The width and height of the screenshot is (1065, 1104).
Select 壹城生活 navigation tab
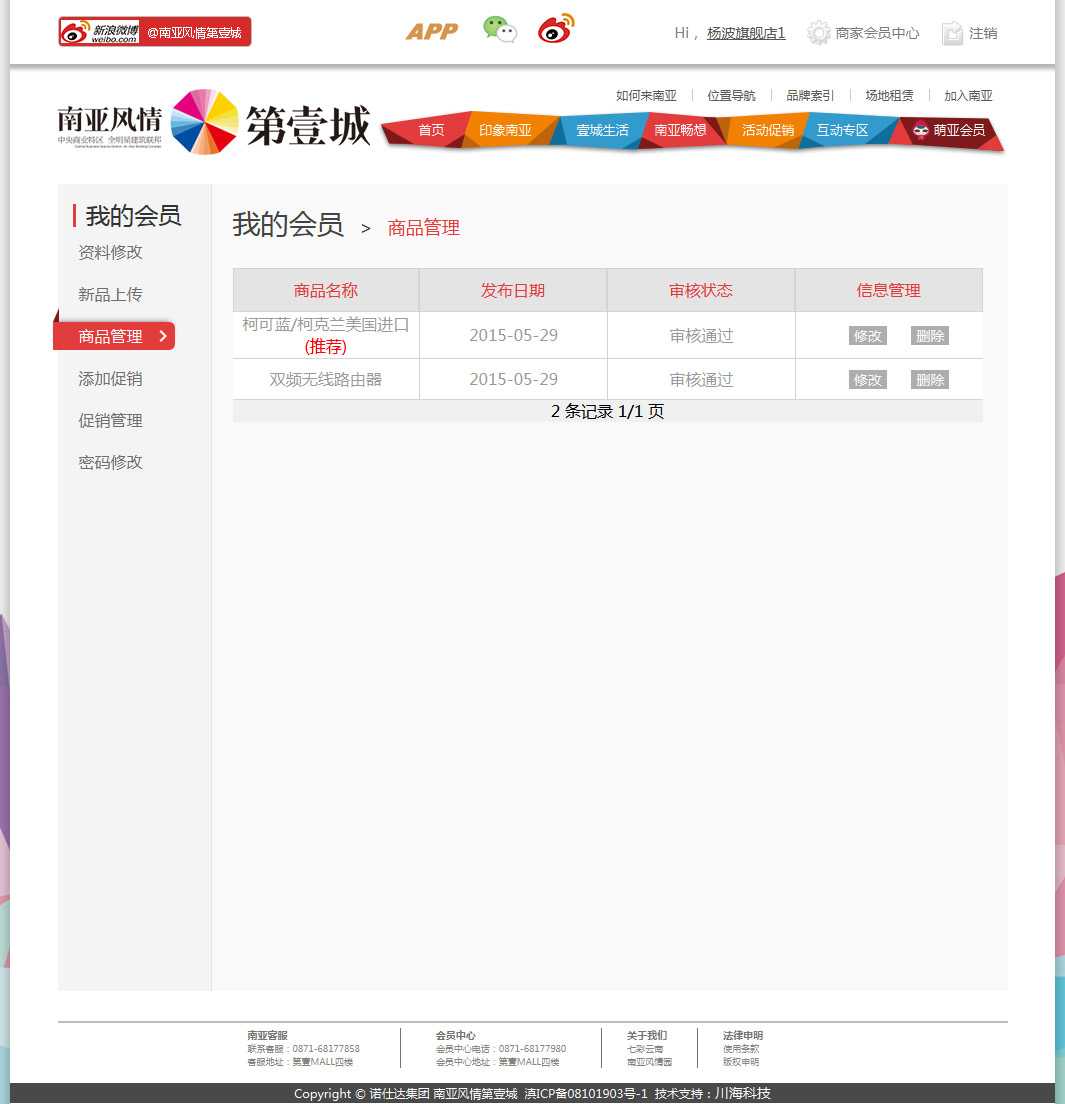point(602,130)
